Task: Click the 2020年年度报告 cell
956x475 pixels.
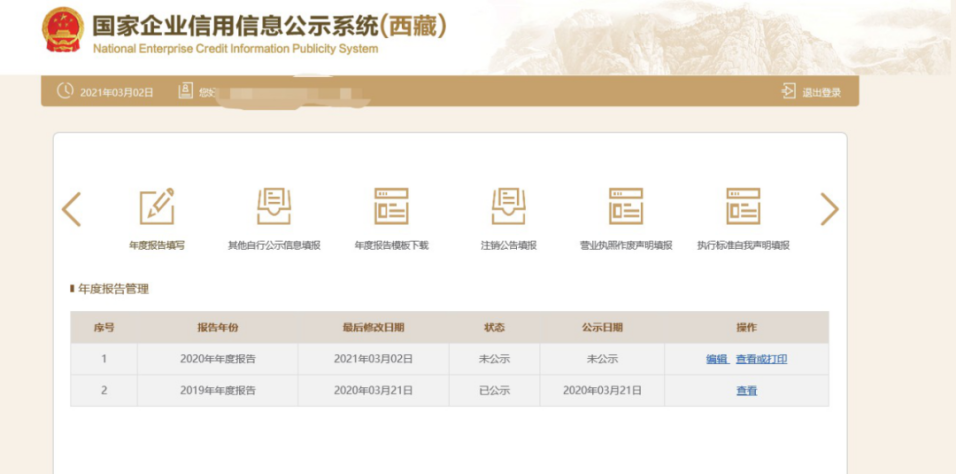Action: pyautogui.click(x=218, y=359)
